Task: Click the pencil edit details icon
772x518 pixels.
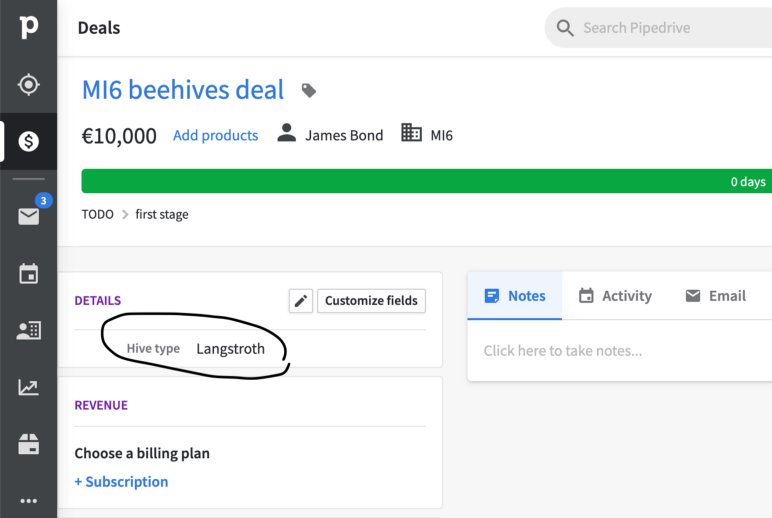Action: (300, 301)
